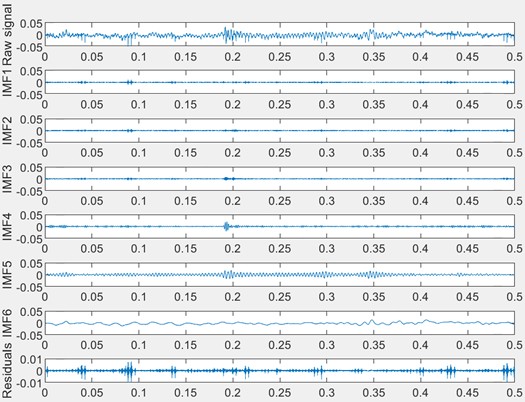The width and height of the screenshot is (525, 402).
Task: Click the 0.25 x-tick under Raw signal plot
Action: point(280,57)
